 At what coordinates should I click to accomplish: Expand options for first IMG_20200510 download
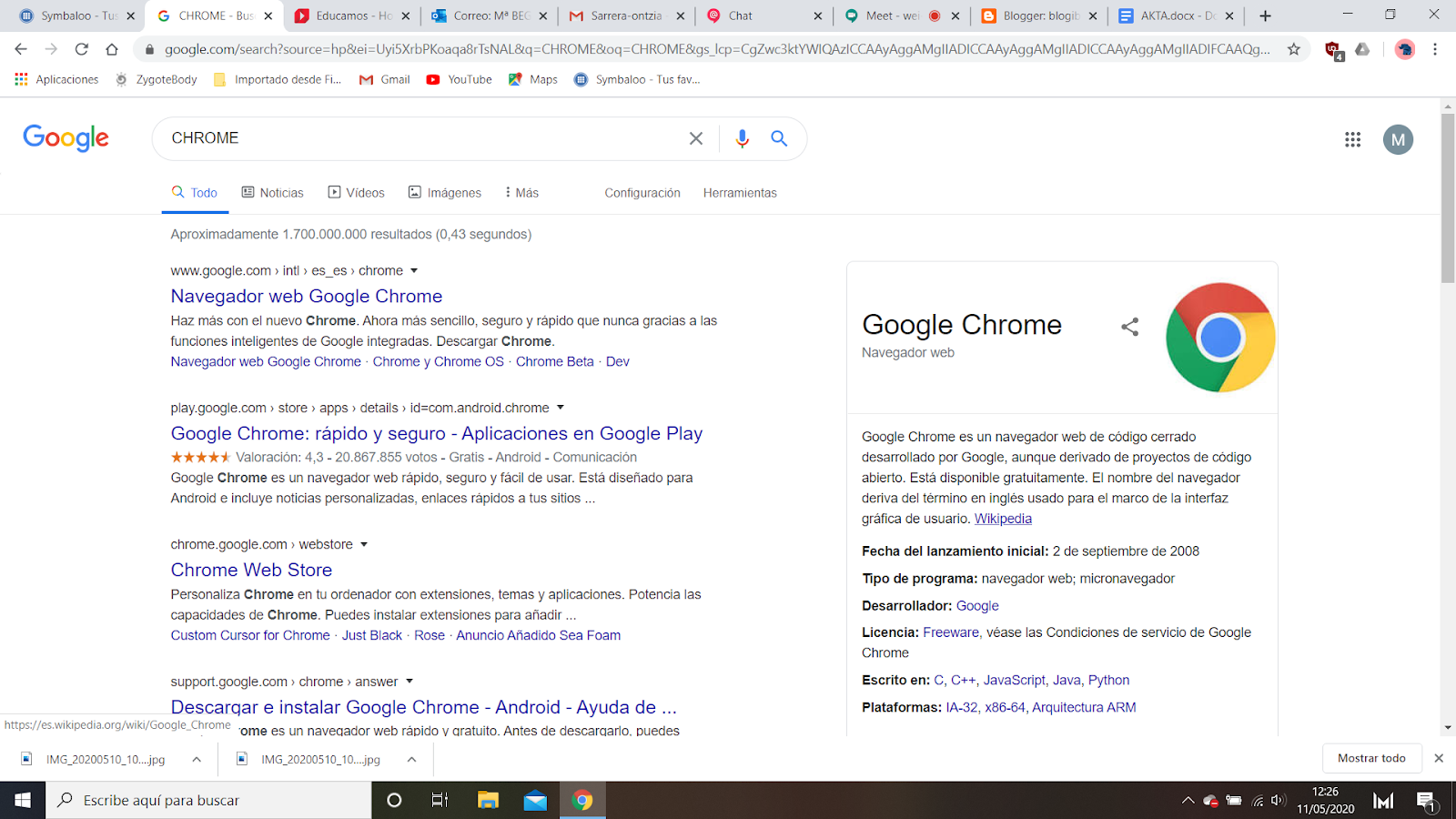coord(197,759)
